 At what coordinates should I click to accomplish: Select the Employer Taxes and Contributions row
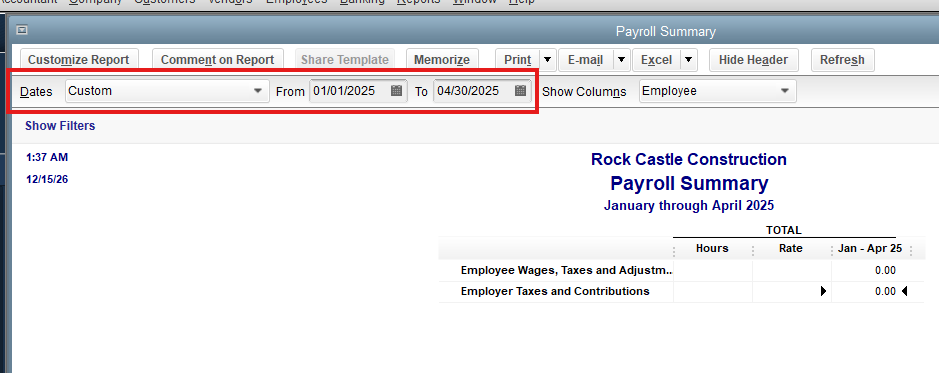click(681, 292)
